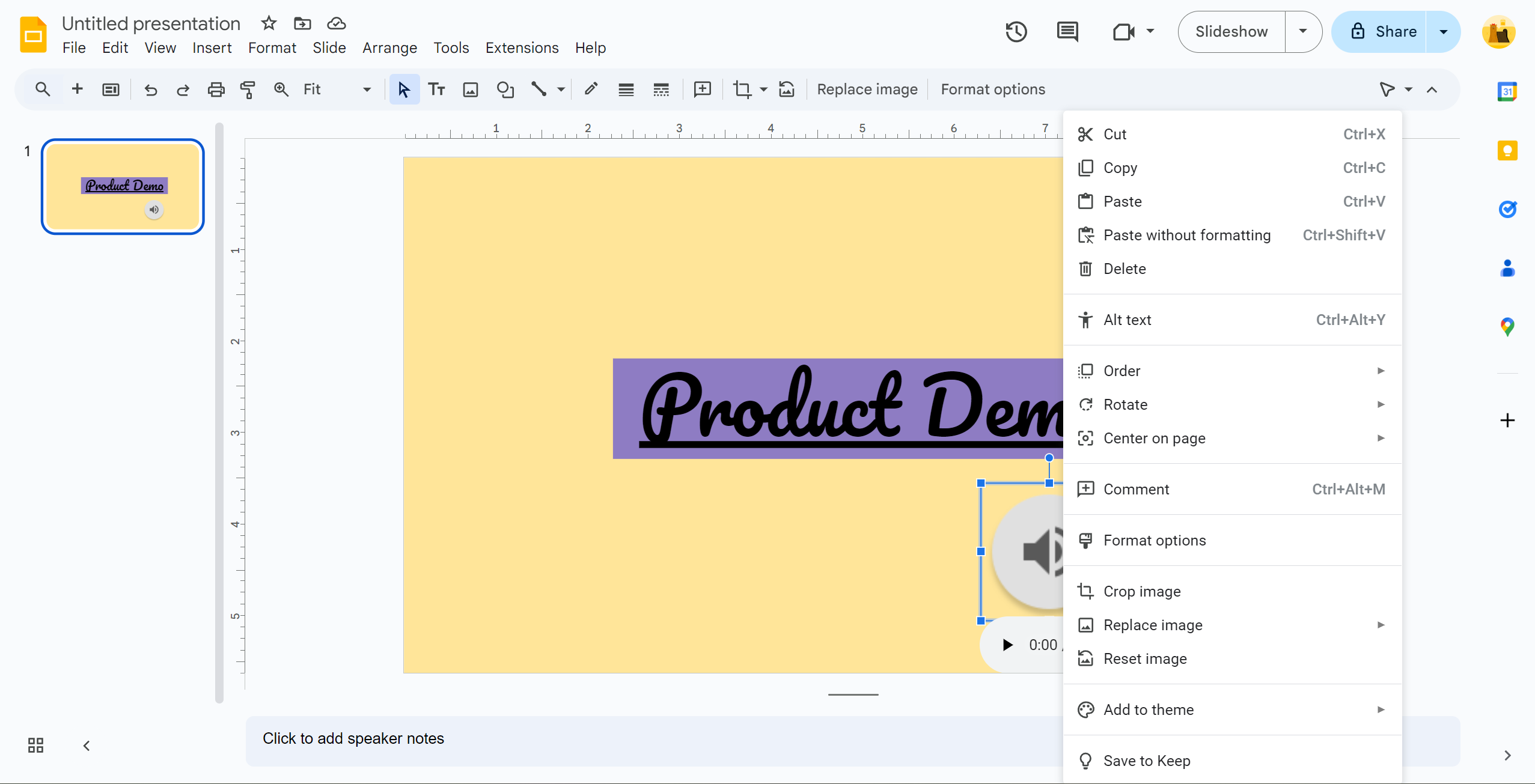Click the get add-ons plus icon
This screenshot has width=1535, height=784.
(1507, 420)
